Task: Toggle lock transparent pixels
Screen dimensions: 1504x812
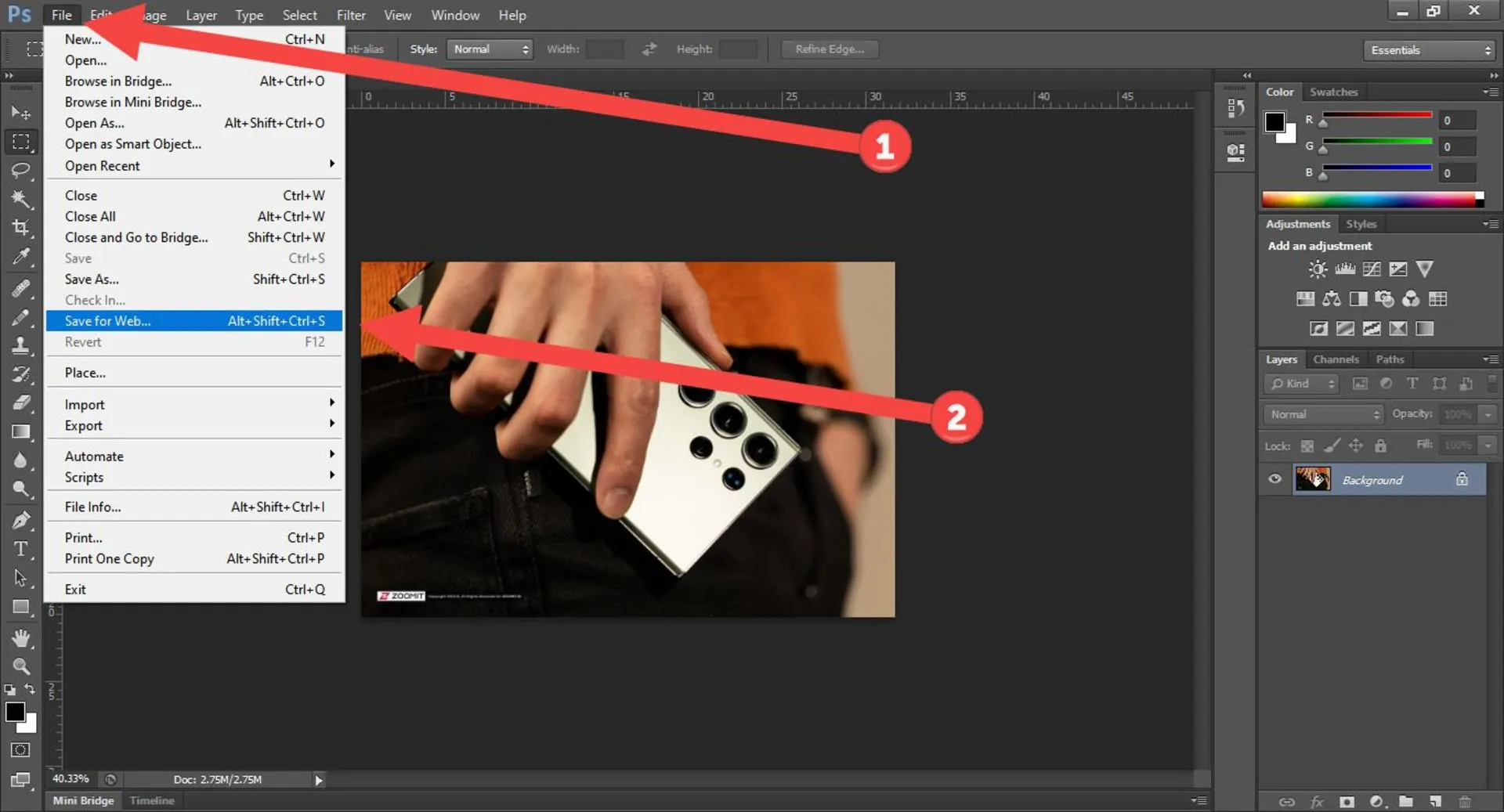Action: 1307,446
